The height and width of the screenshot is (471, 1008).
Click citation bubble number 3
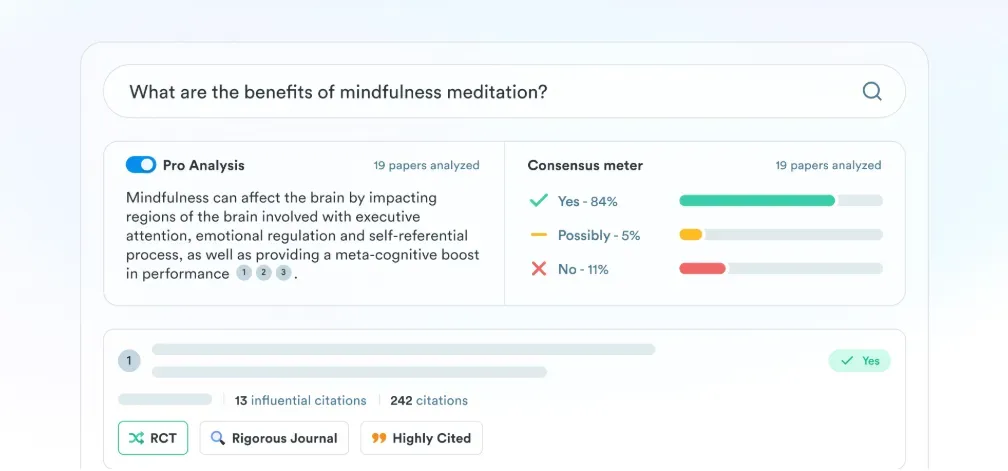pos(284,273)
